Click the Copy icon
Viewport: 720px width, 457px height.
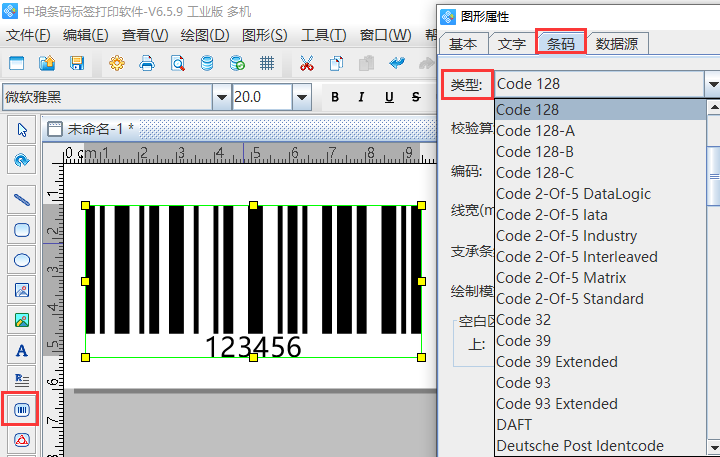(337, 63)
